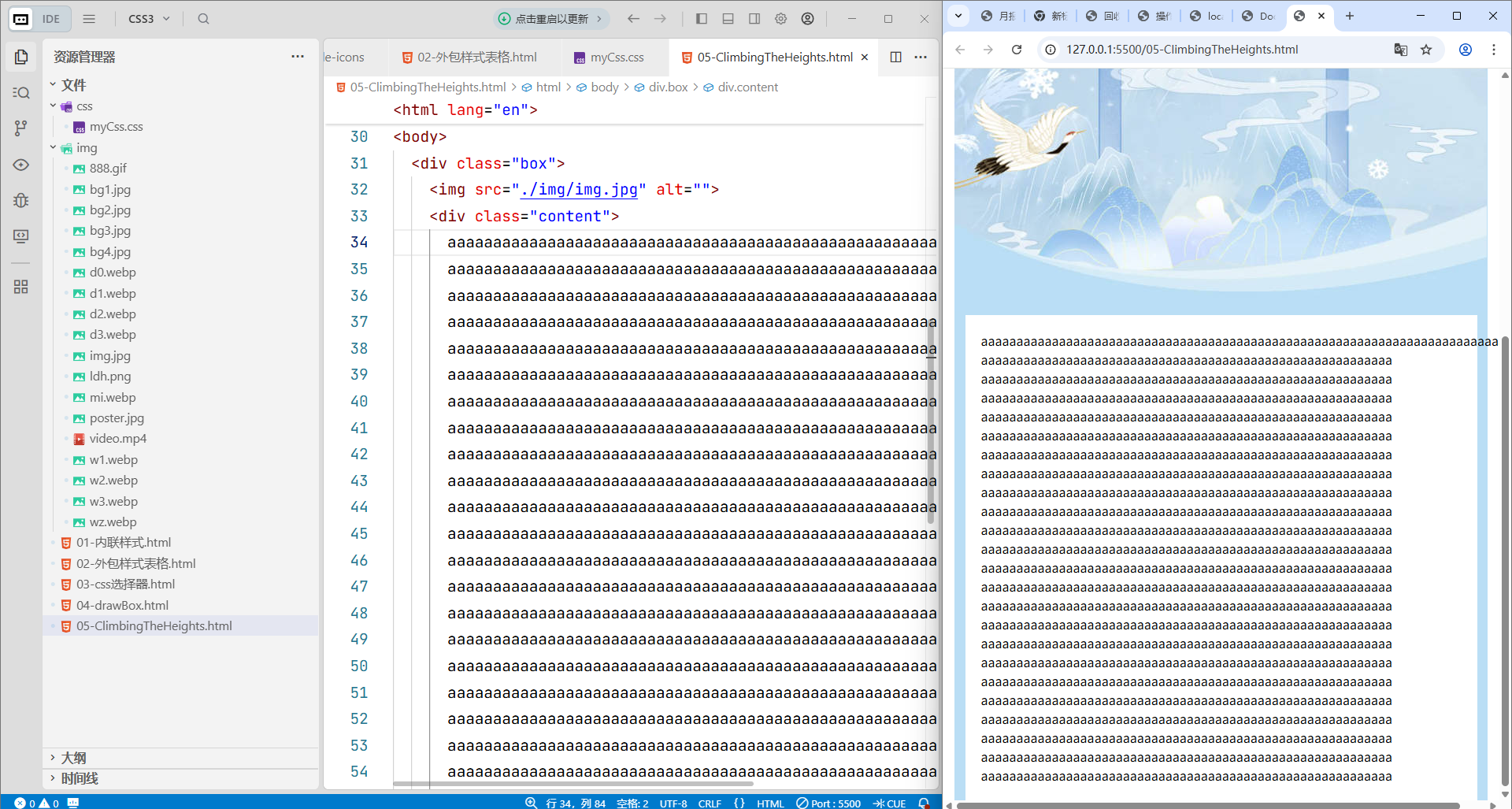Select the 05-ClimbingTheHeights.html editor tab
Viewport: 1512px width, 809px height.
(x=775, y=57)
